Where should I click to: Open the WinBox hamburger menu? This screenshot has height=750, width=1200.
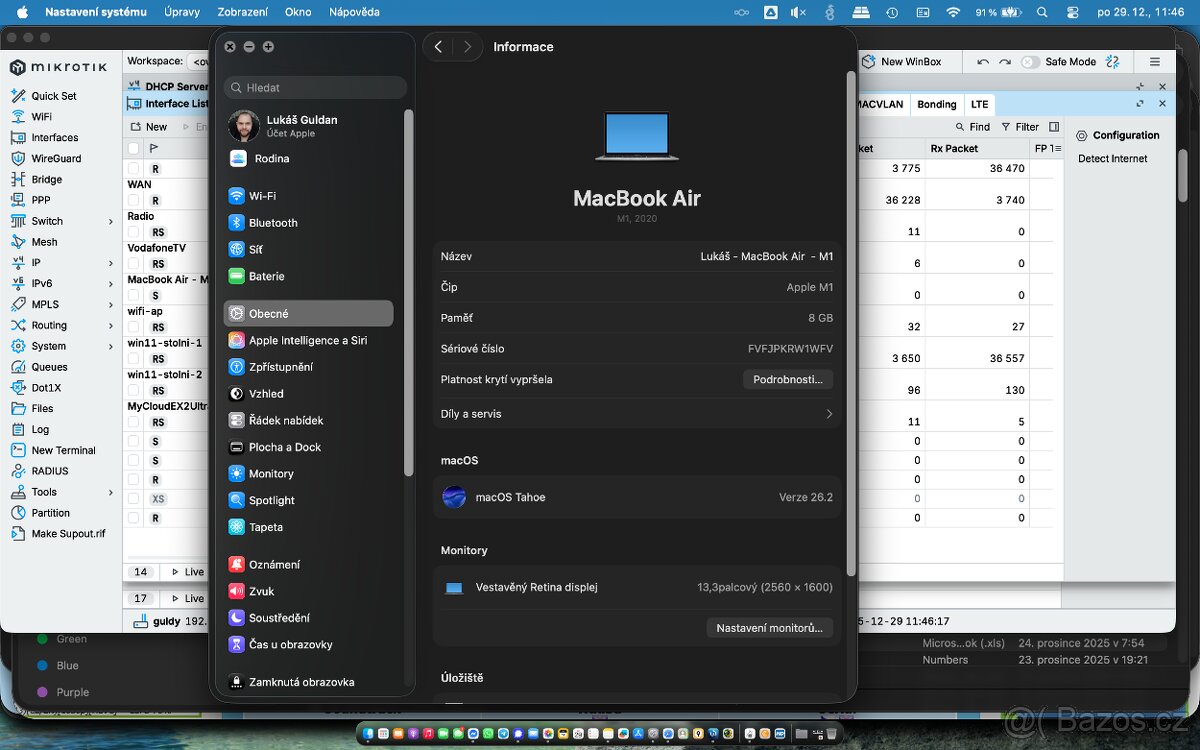coord(1155,62)
